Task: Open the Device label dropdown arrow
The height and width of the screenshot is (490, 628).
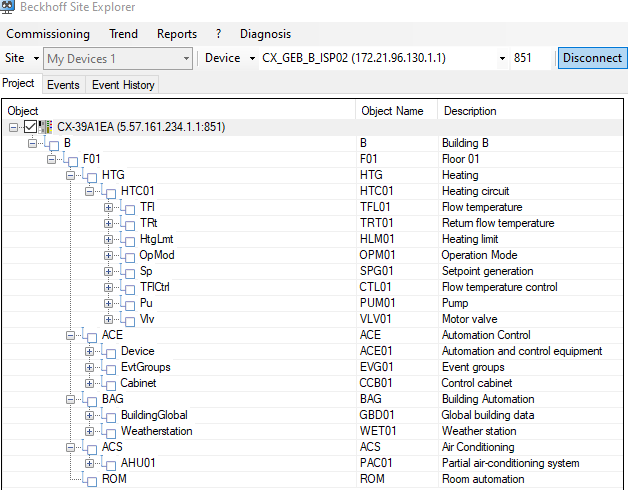Action: tap(252, 58)
